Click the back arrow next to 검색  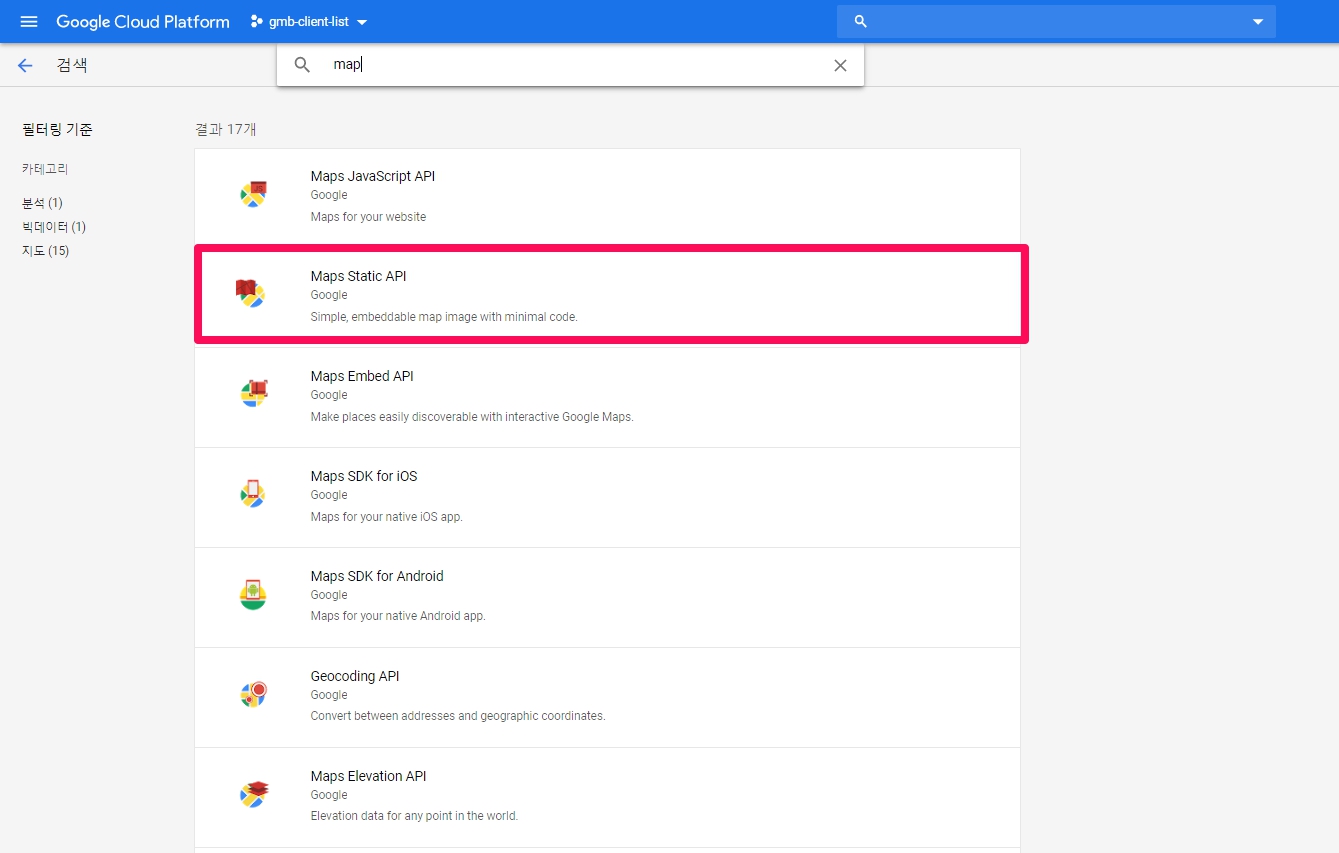[25, 66]
